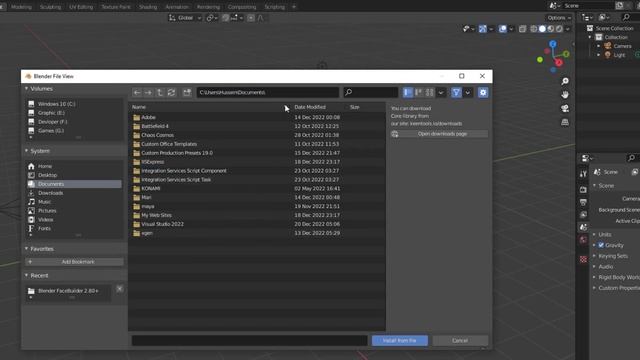
Task: Click the file search field
Action: 371,93
